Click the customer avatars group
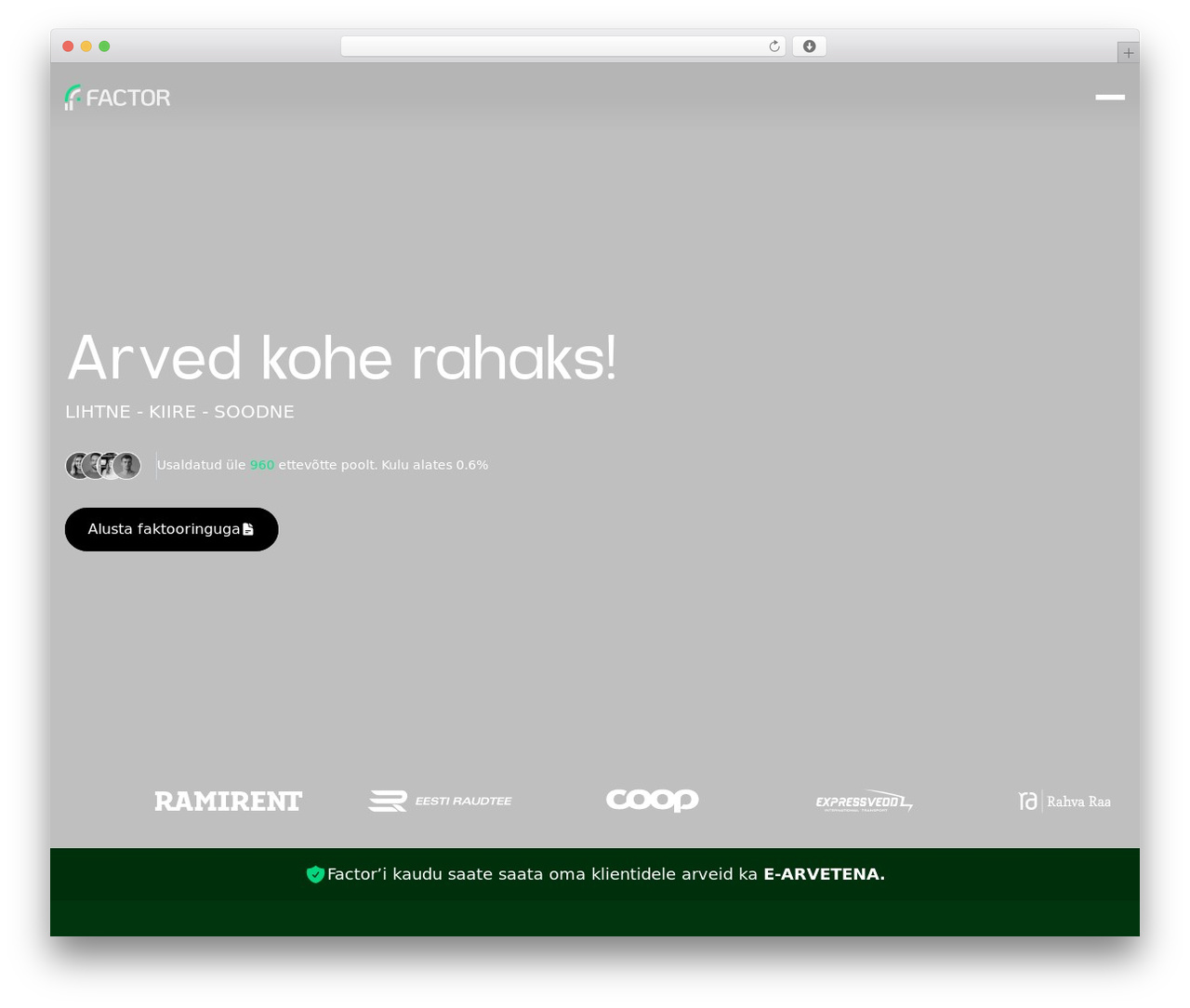 (103, 465)
